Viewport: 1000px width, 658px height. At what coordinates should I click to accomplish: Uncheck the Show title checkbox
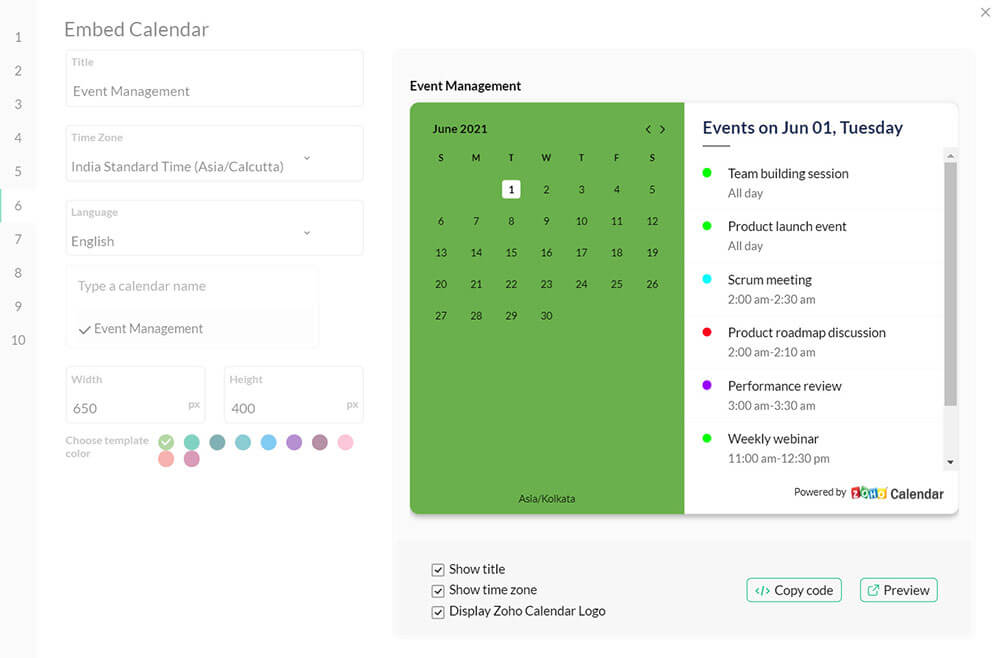[x=438, y=570]
